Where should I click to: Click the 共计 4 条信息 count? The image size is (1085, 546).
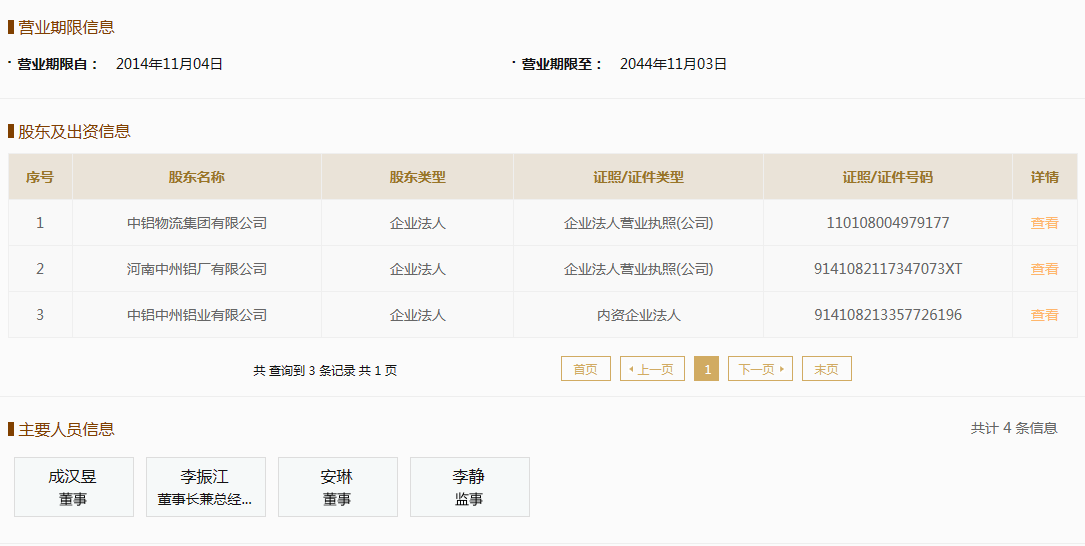[x=1014, y=428]
